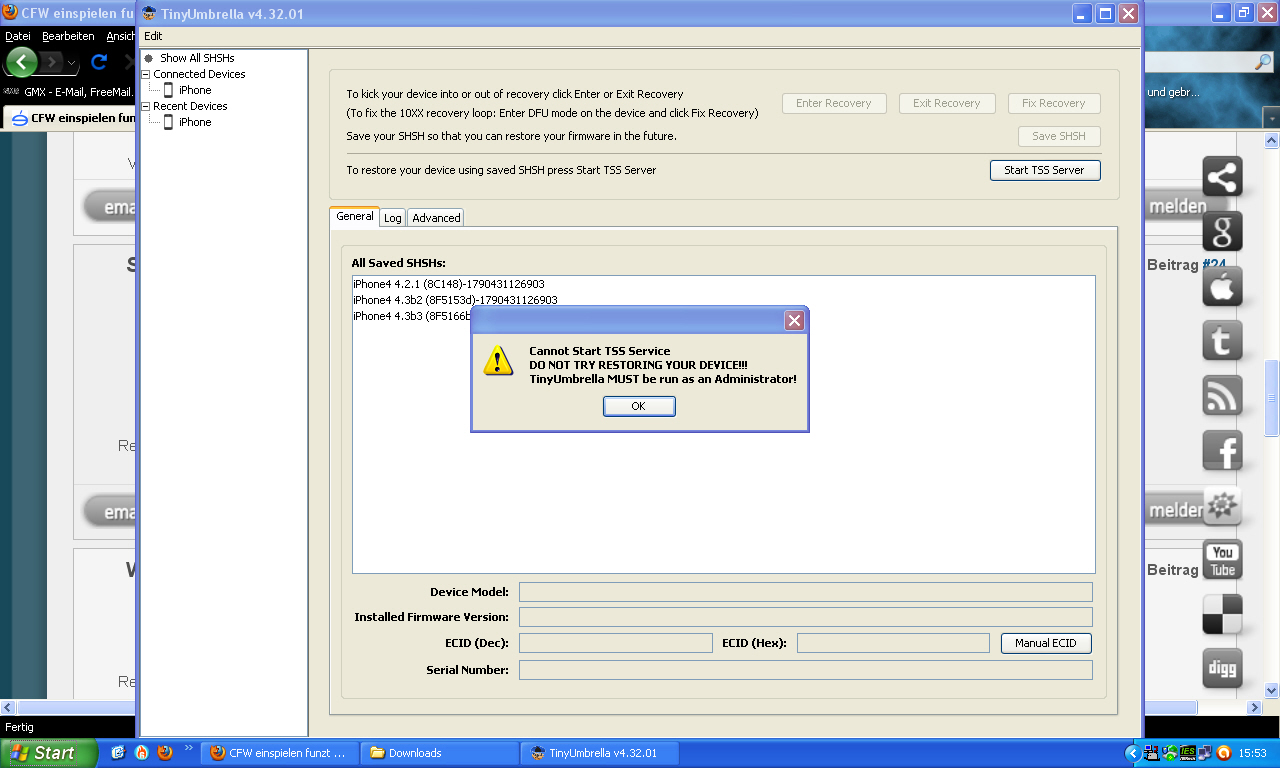Click the Facebook icon in sidebar
The height and width of the screenshot is (768, 1280).
coord(1222,451)
